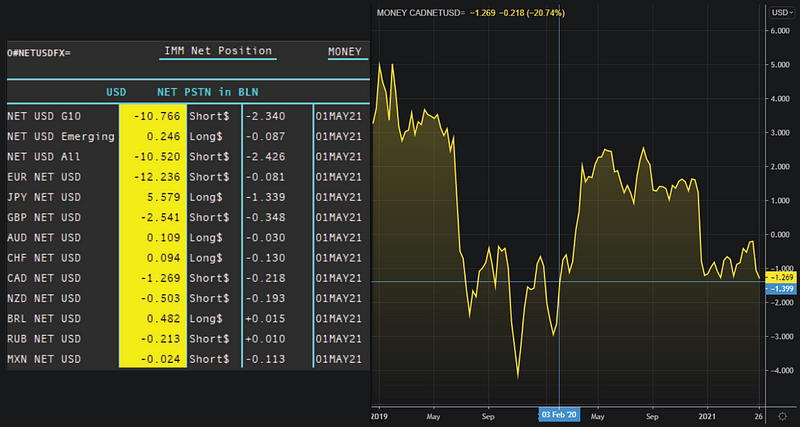The image size is (800, 427).
Task: Click the -10.520 value cell
Action: [158, 157]
